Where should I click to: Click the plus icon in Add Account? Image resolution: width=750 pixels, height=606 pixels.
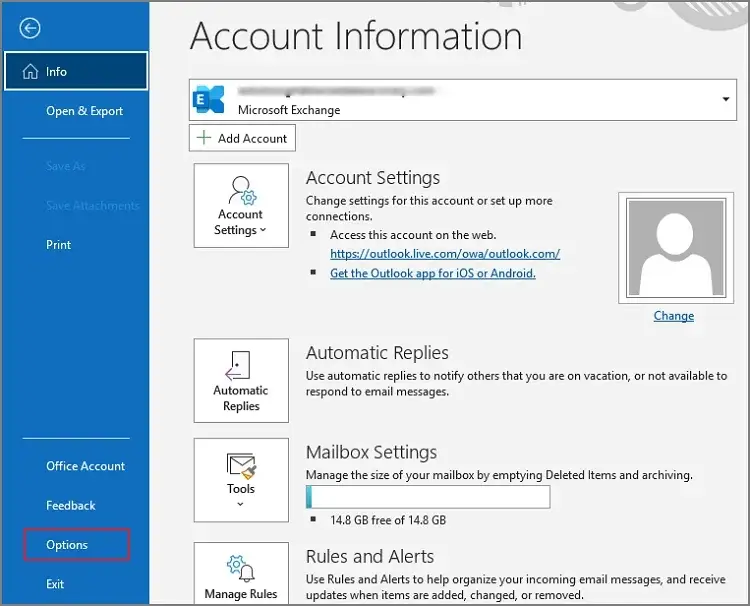click(204, 139)
